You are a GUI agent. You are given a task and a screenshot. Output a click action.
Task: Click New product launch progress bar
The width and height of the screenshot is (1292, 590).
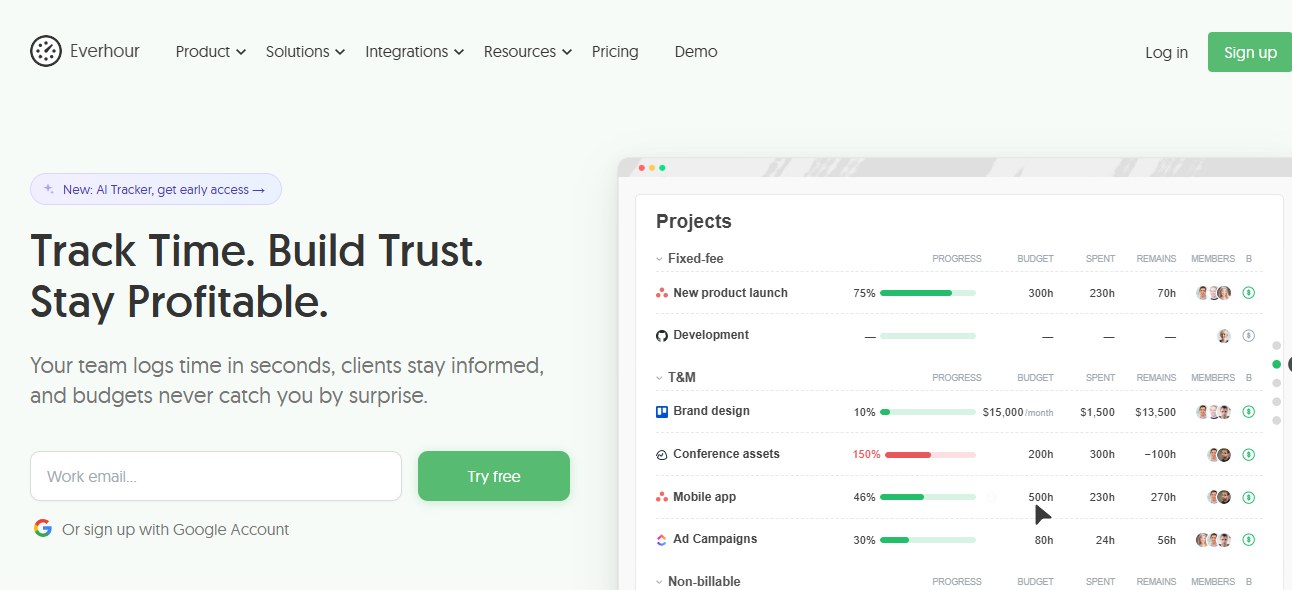928,293
